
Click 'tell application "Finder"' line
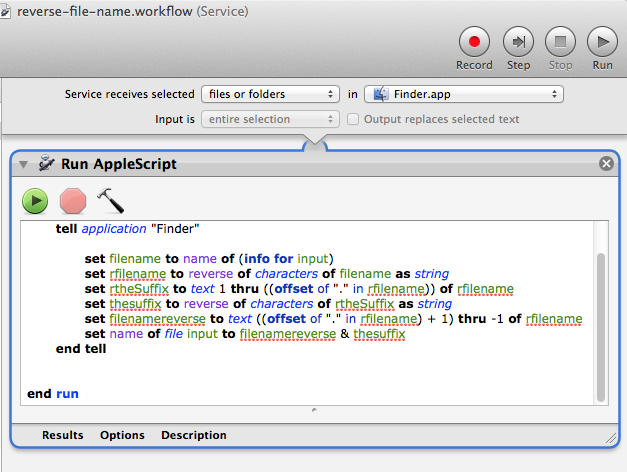(128, 229)
